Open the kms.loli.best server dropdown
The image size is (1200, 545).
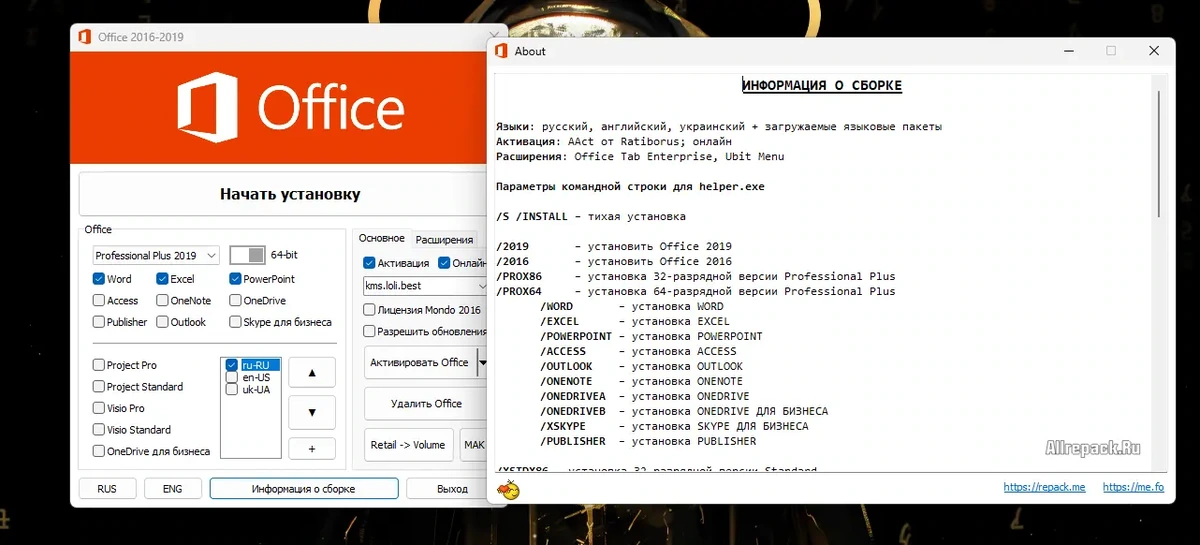[x=424, y=286]
